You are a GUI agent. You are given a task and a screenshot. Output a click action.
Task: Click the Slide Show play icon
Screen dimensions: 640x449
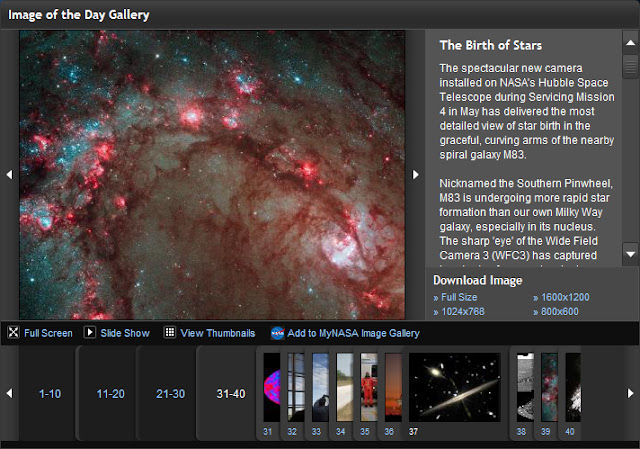tap(89, 332)
